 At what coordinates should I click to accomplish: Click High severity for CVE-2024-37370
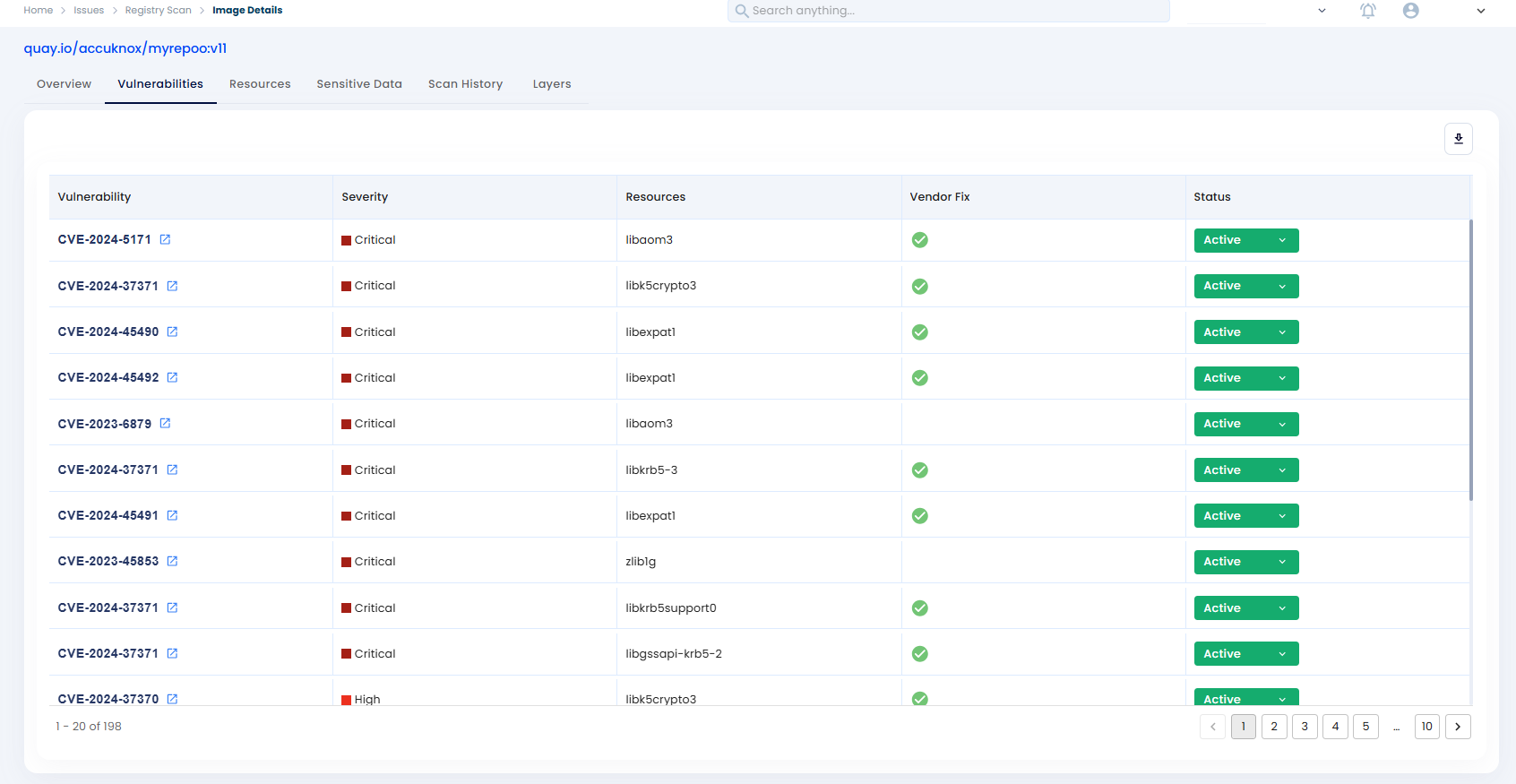tap(361, 700)
